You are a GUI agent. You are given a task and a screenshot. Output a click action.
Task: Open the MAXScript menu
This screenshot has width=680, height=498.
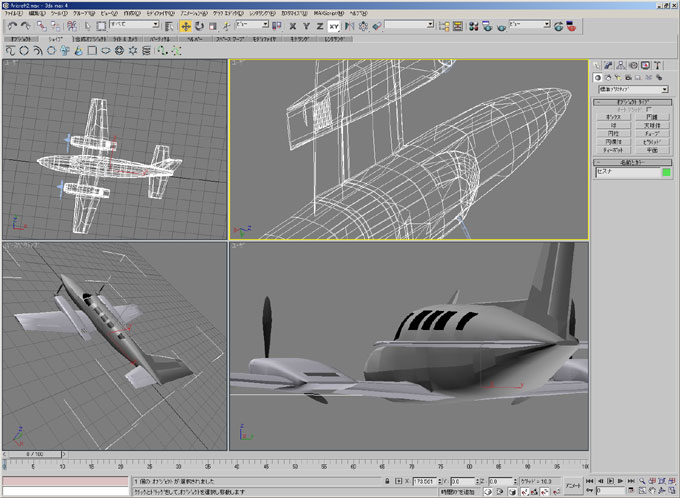click(328, 13)
